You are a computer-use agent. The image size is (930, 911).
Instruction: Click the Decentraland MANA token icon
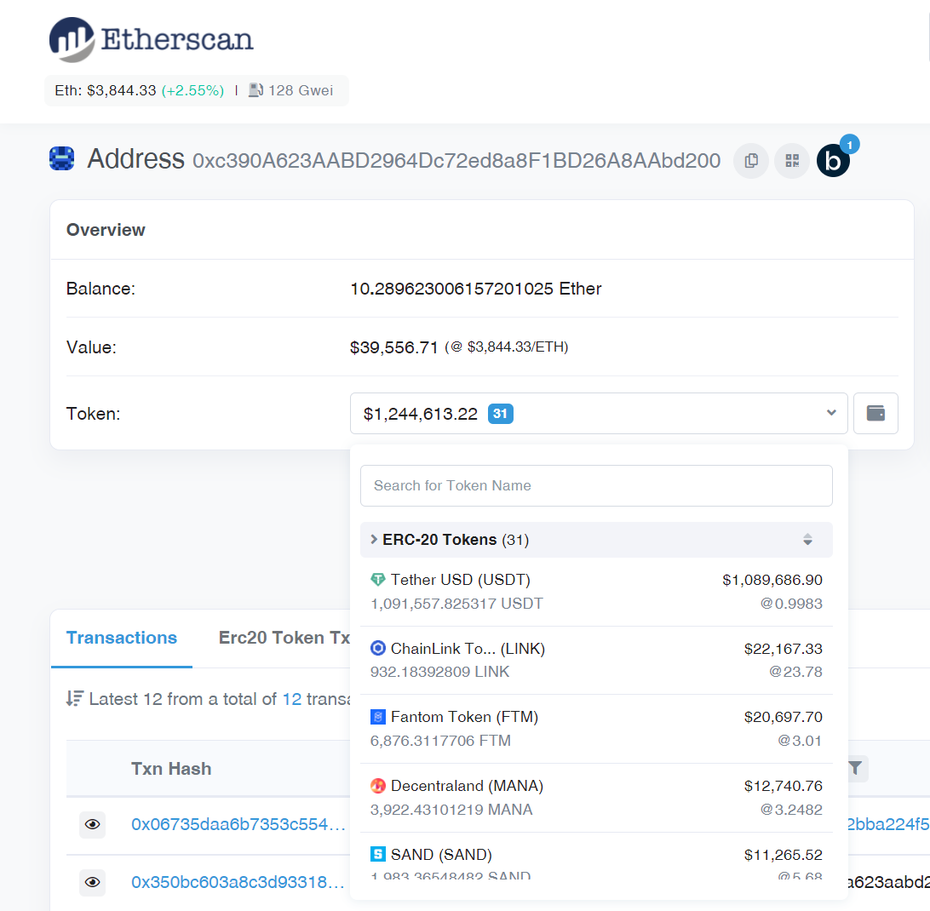[x=377, y=786]
